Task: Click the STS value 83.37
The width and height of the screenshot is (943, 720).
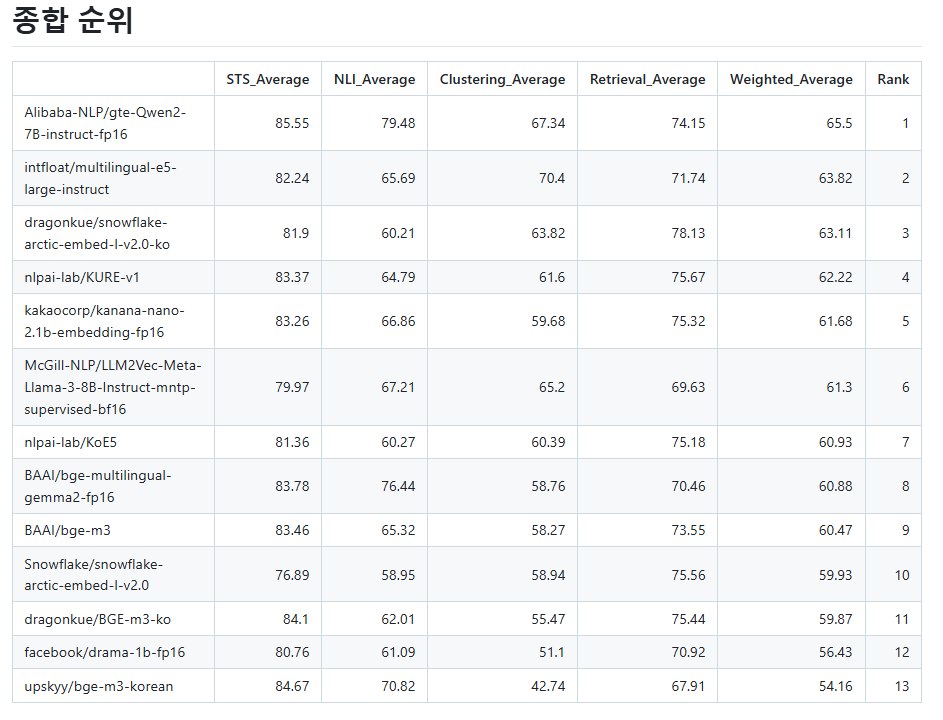Action: click(292, 277)
